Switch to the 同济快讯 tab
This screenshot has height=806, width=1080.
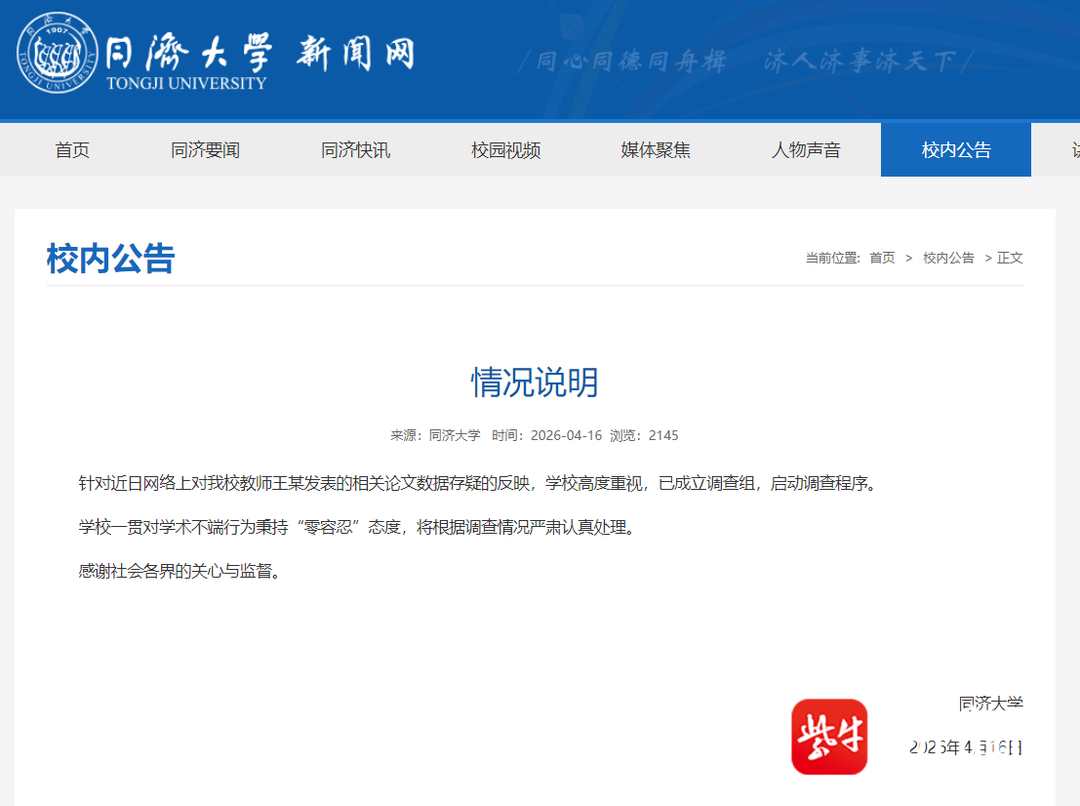pyautogui.click(x=355, y=150)
